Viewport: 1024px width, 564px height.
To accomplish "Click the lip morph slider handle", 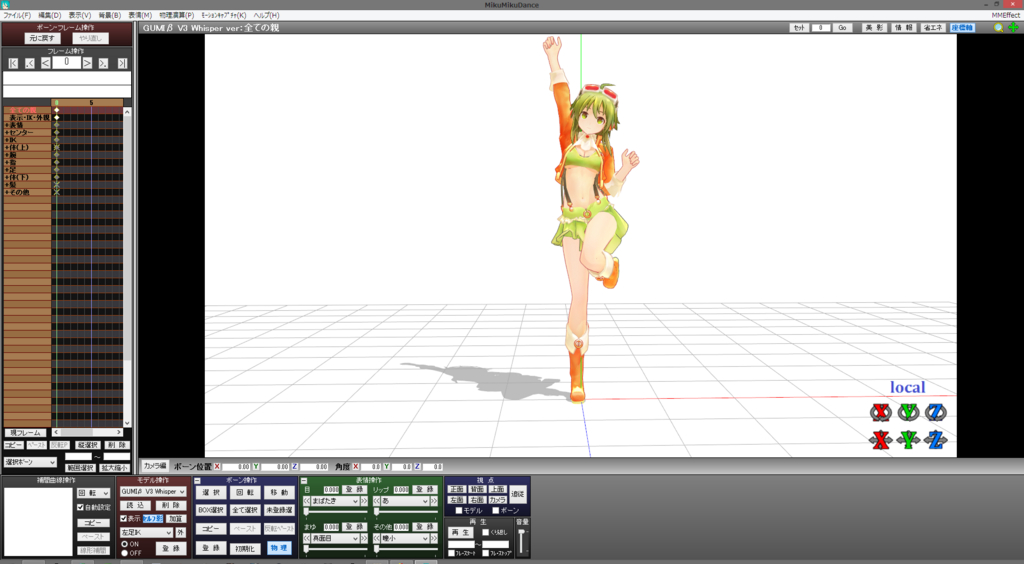I will click(377, 512).
